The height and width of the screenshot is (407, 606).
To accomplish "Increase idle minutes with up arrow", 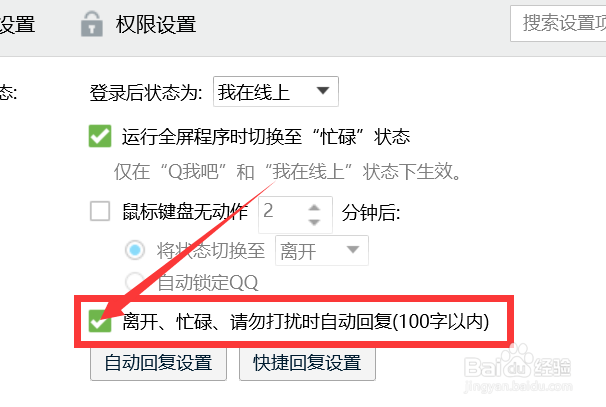I will coord(314,208).
